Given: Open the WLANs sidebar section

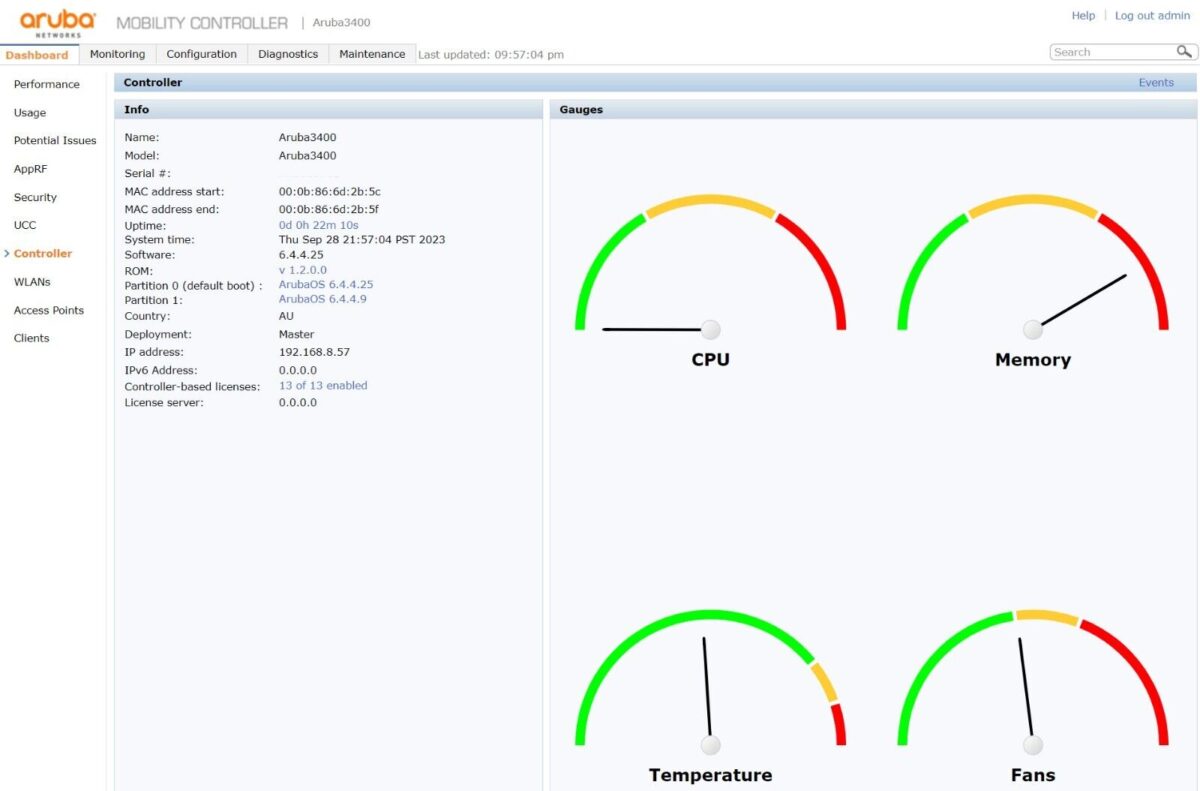Looking at the screenshot, I should 32,282.
